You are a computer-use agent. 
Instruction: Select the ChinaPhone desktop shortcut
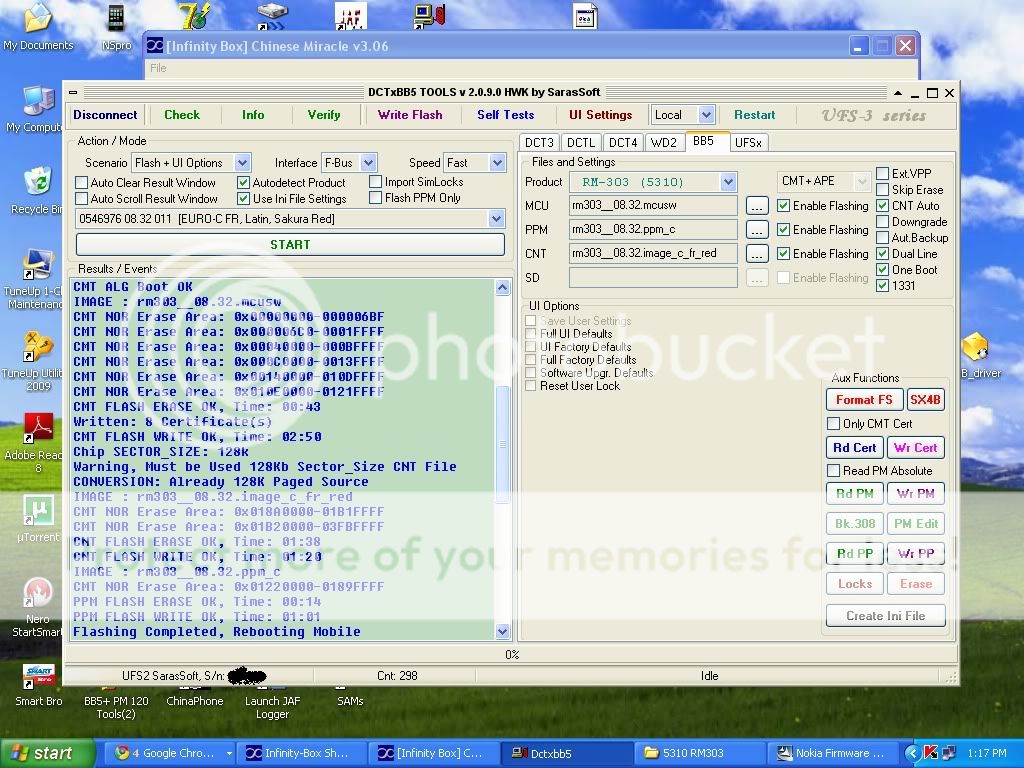pyautogui.click(x=195, y=700)
